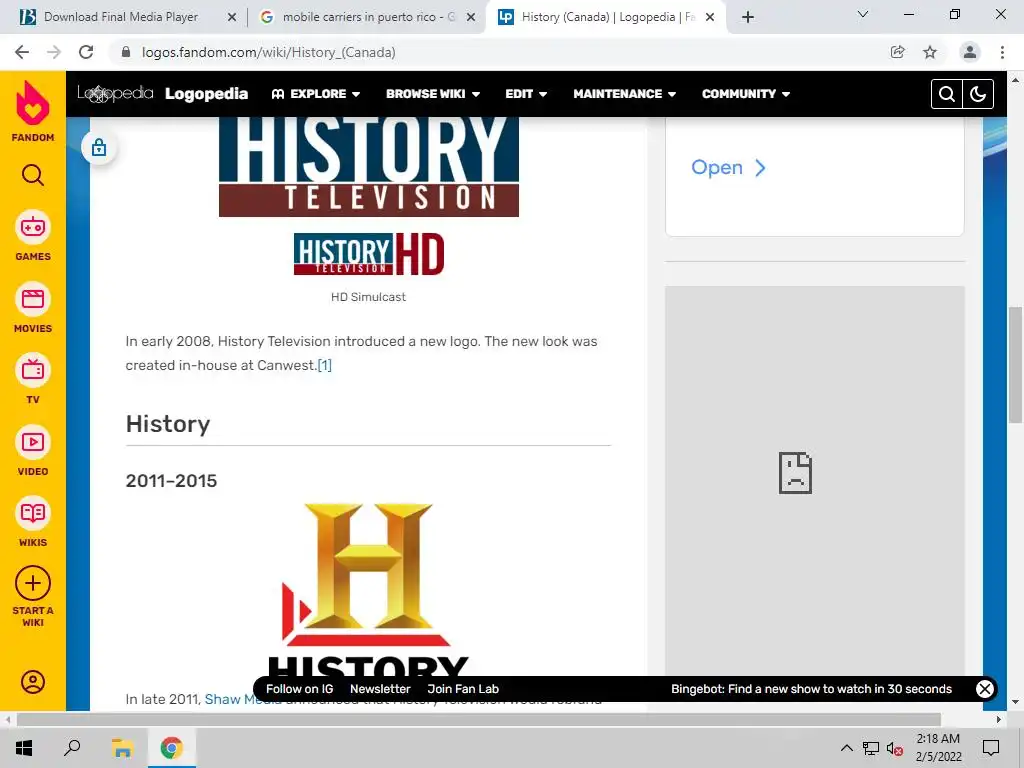The height and width of the screenshot is (768, 1024).
Task: Open the Windows notification center
Action: tap(991, 748)
